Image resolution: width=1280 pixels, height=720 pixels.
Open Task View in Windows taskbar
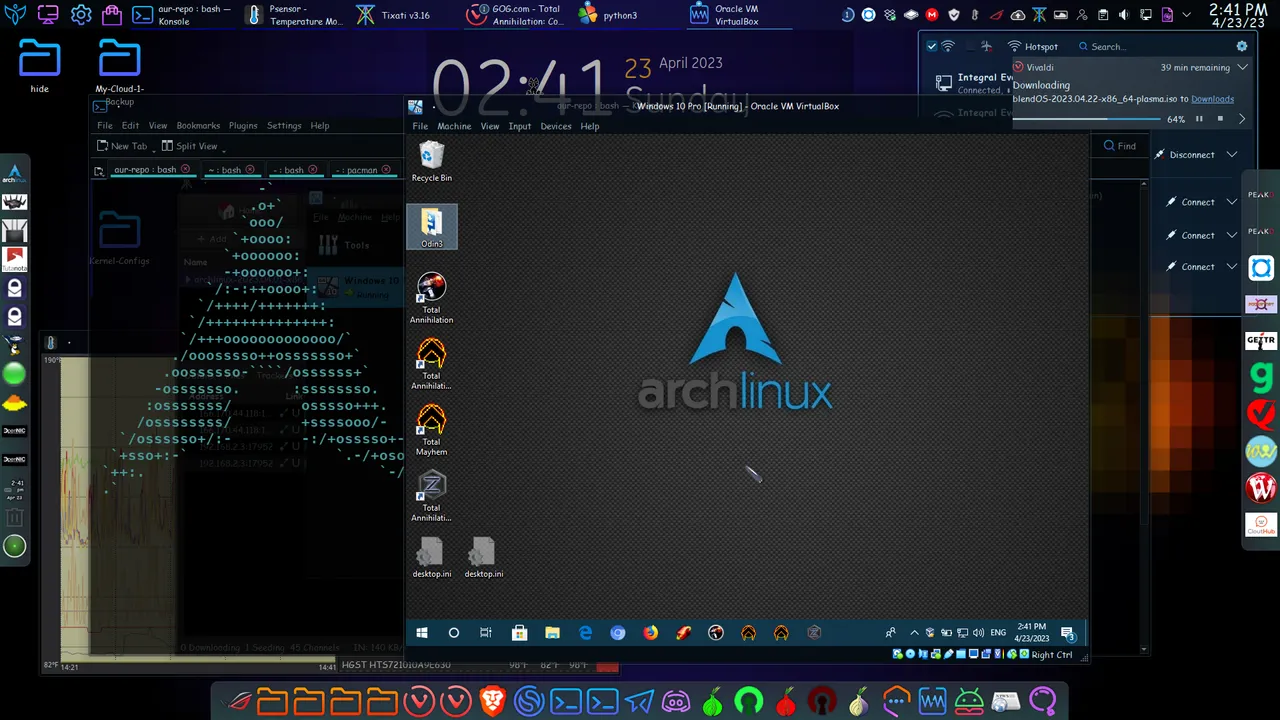(486, 633)
